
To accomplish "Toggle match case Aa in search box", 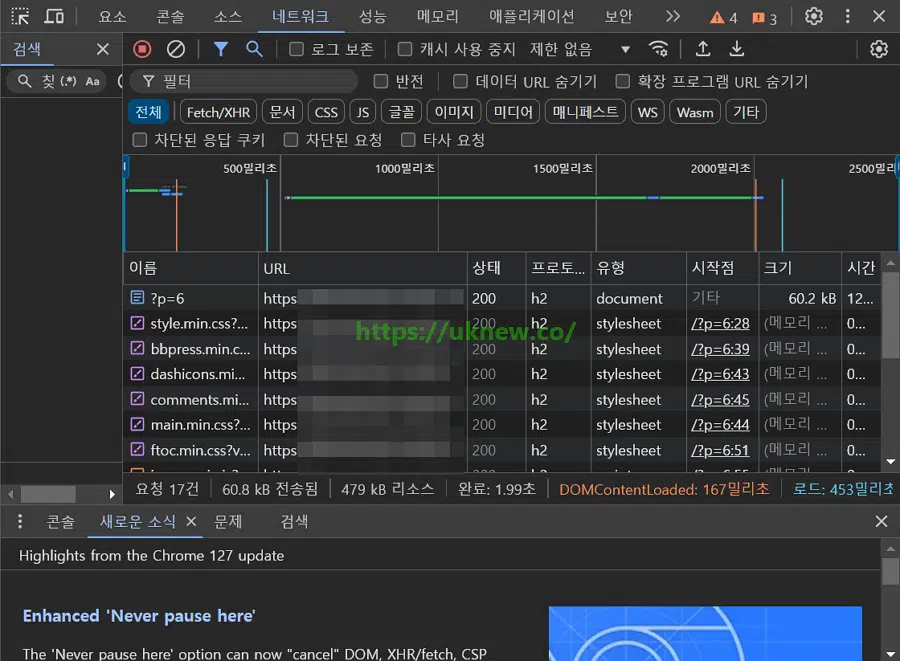I will (92, 81).
